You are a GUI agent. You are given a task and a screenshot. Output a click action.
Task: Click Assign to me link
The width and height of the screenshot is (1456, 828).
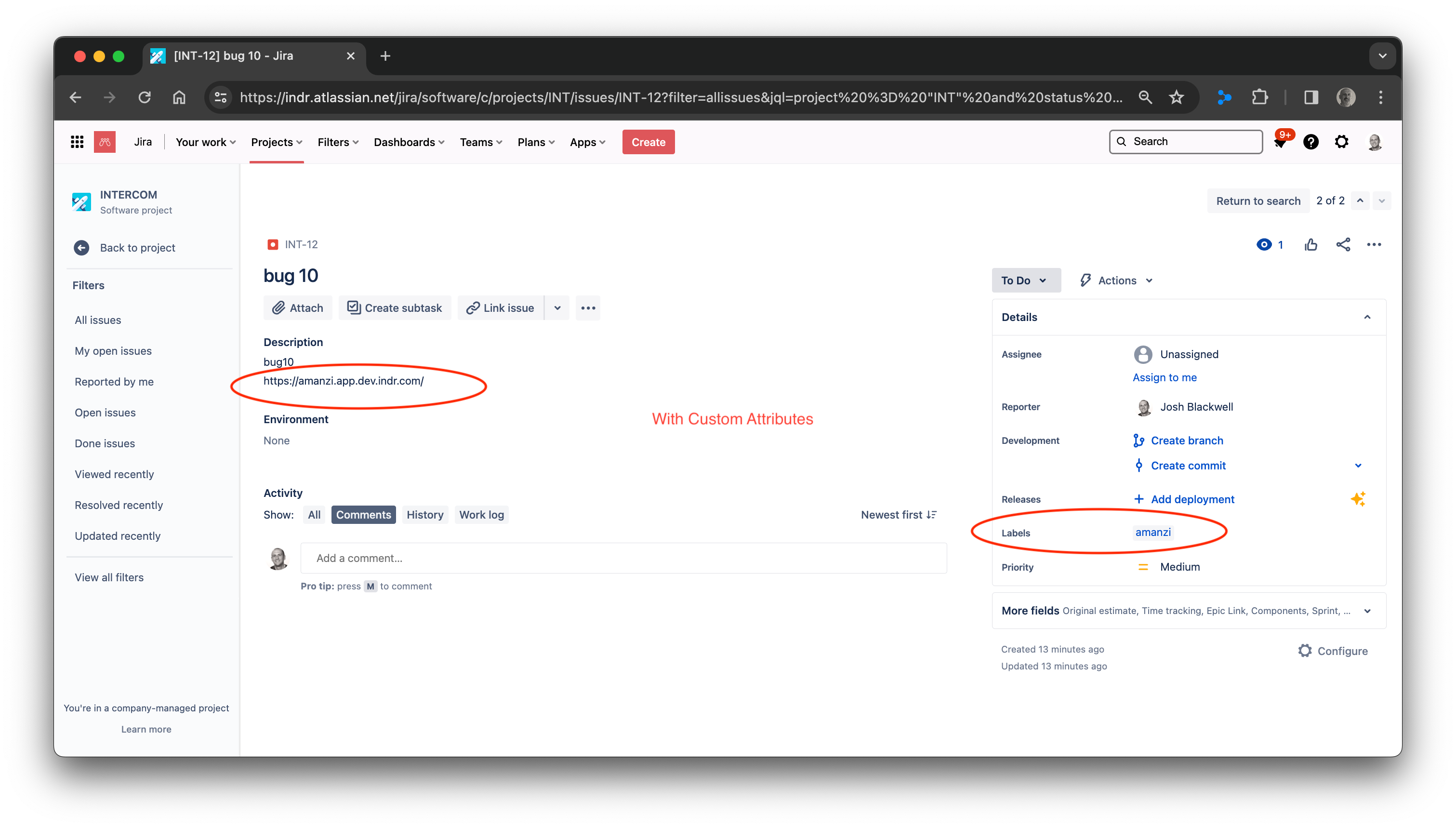click(x=1164, y=377)
